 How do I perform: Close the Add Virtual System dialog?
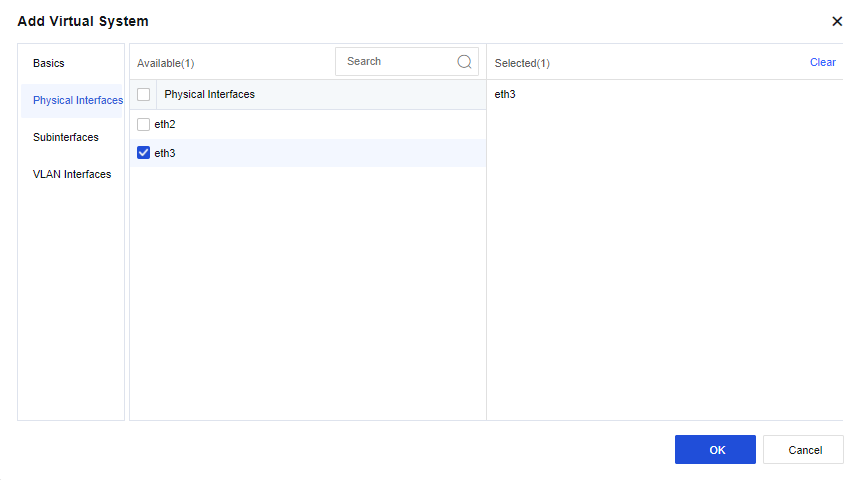(x=837, y=21)
